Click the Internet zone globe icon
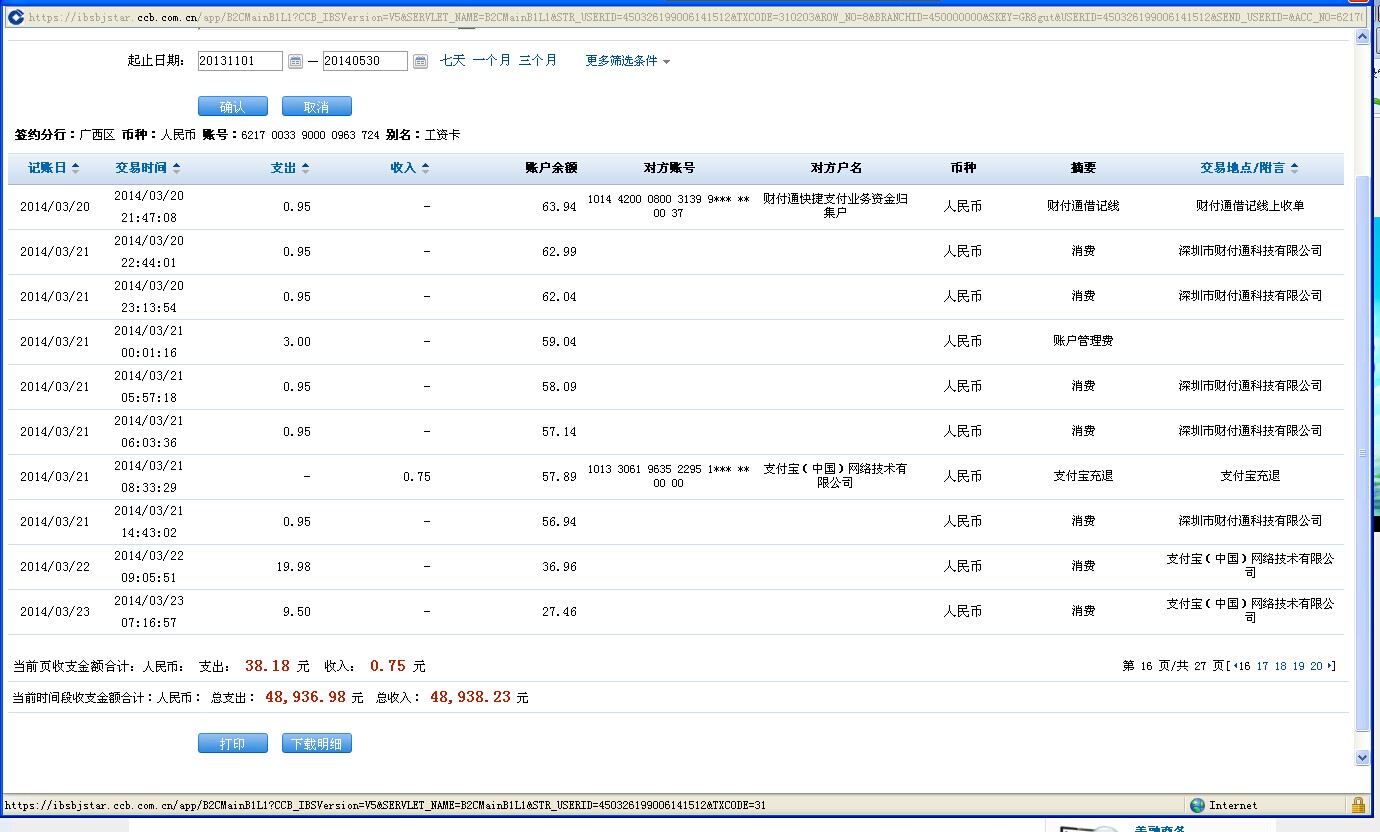Image resolution: width=1380 pixels, height=832 pixels. (x=1197, y=805)
